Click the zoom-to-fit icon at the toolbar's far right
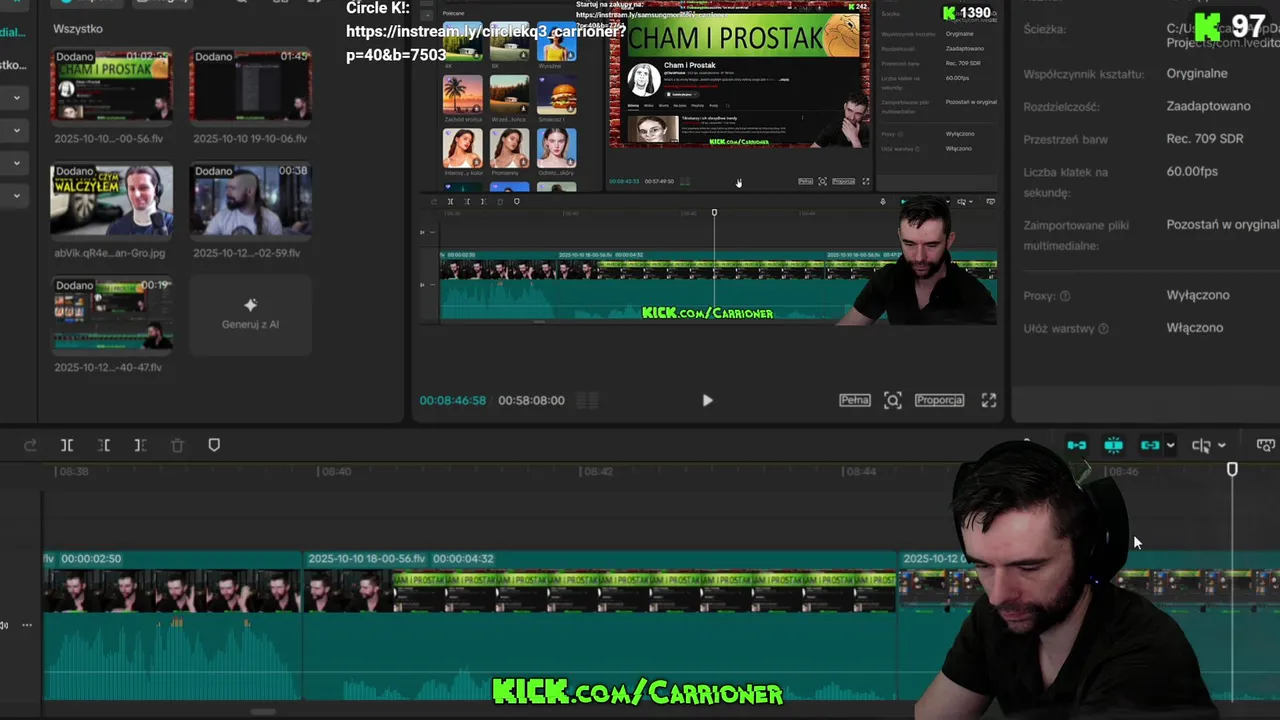Screen dimensions: 1280x720 [1266, 445]
